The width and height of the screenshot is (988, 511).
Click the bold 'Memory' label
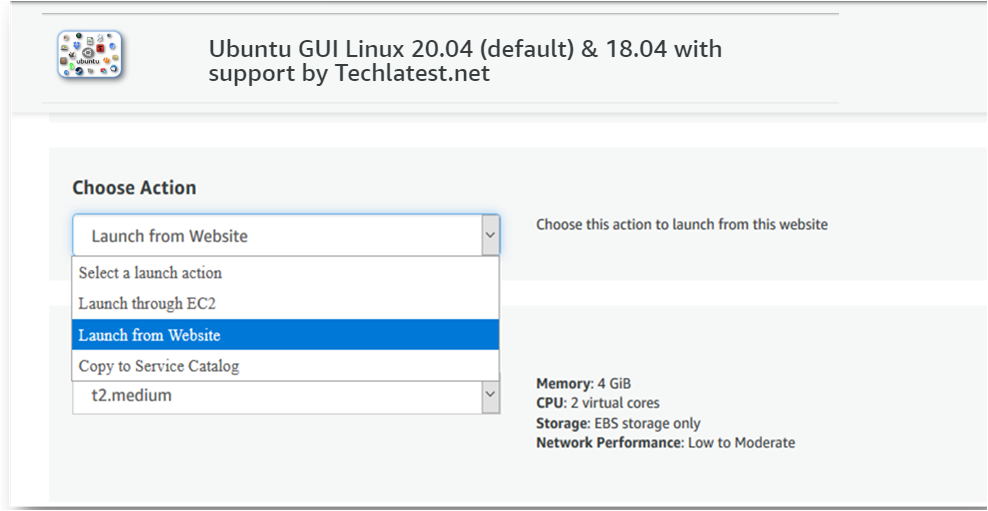tap(563, 384)
